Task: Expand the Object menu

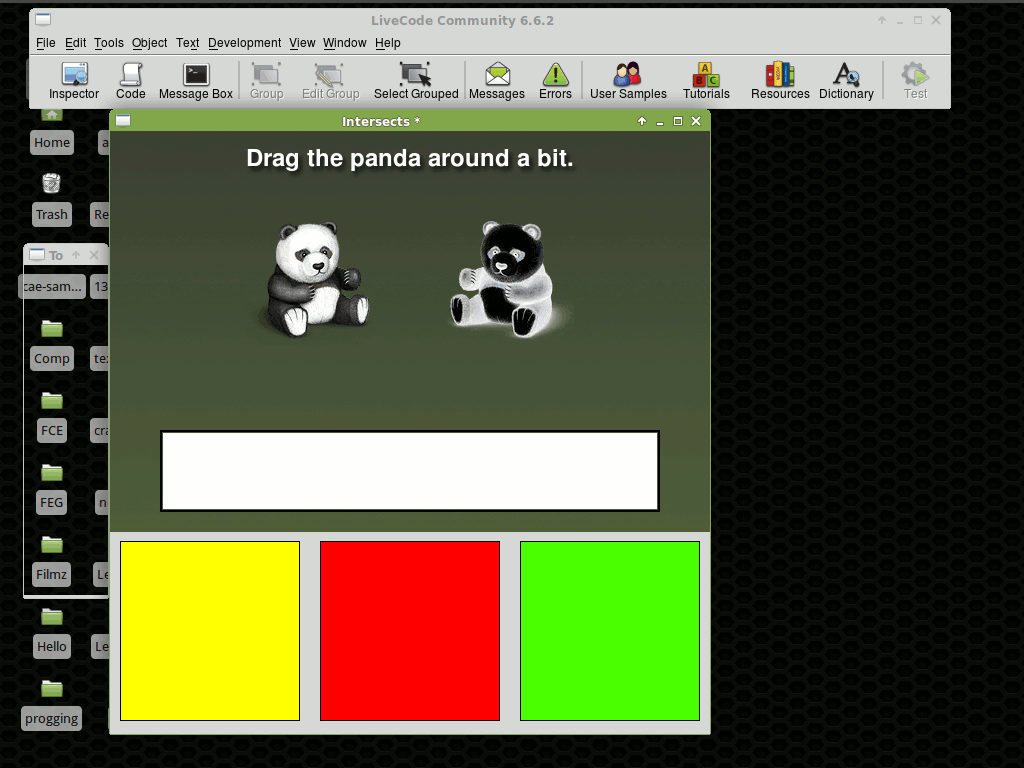Action: (x=150, y=43)
